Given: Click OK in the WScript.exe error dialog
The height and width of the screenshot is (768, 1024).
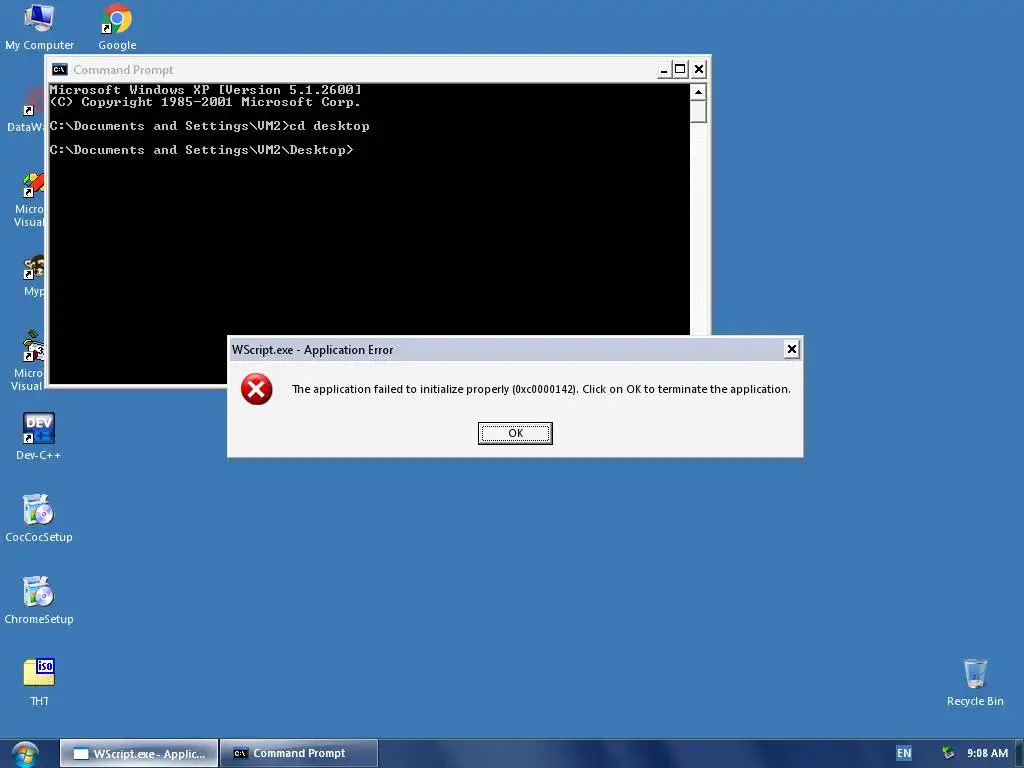Looking at the screenshot, I should pyautogui.click(x=515, y=433).
